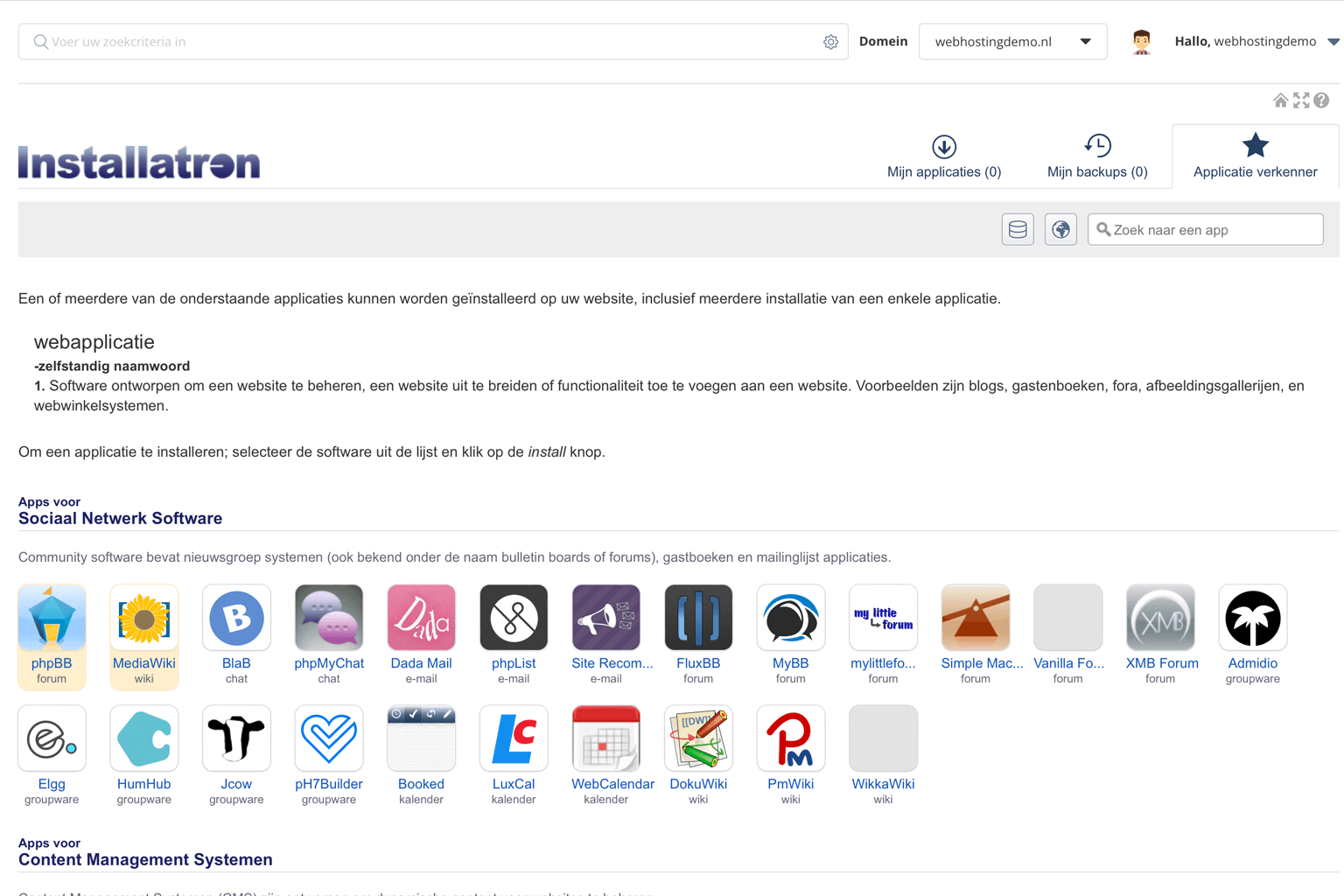Image resolution: width=1344 pixels, height=896 pixels.
Task: Open the Mijn backups tab
Action: coord(1096,156)
